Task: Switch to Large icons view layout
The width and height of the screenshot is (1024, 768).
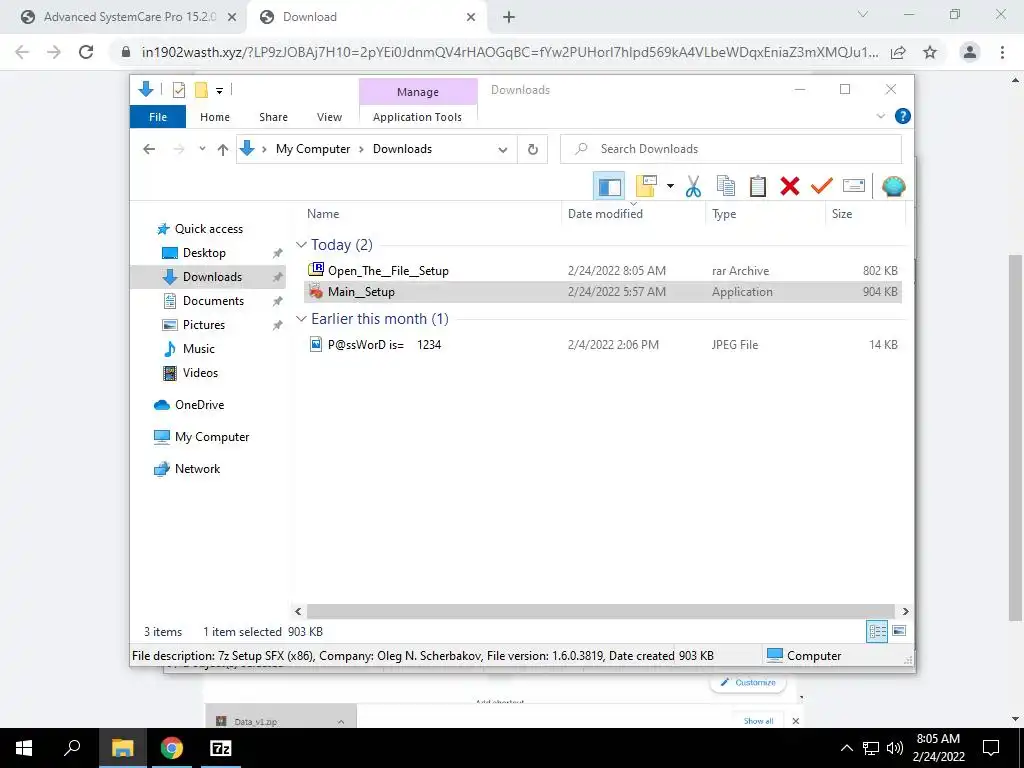Action: [x=899, y=631]
